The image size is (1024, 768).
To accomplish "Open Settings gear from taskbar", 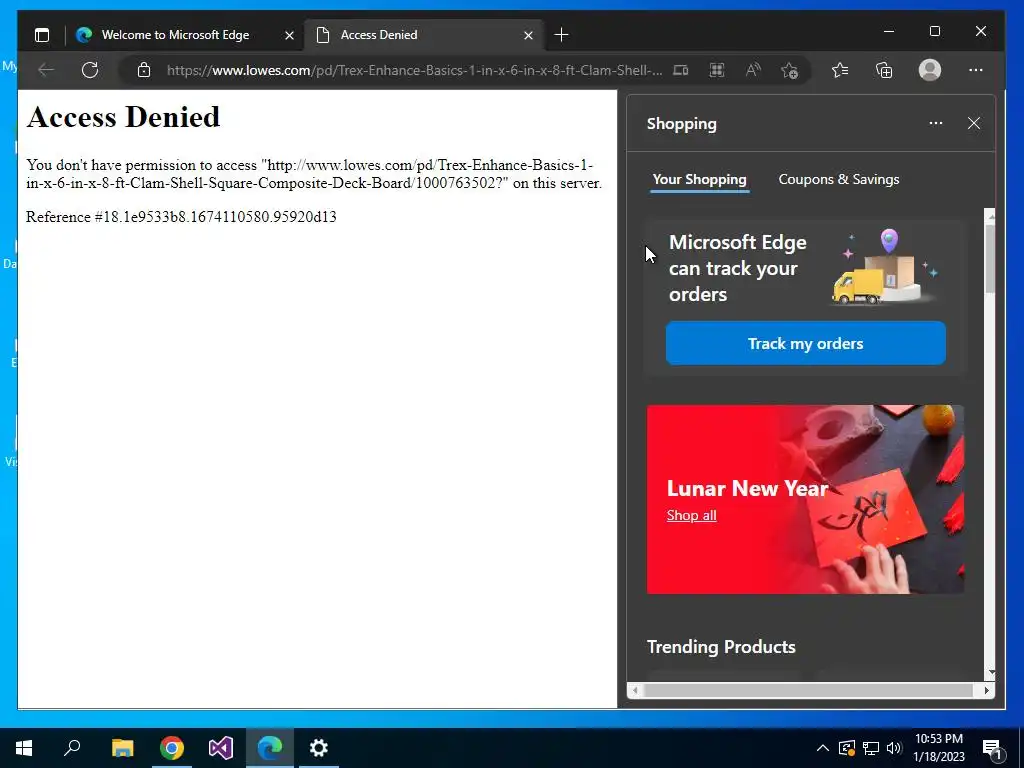I will coord(319,748).
